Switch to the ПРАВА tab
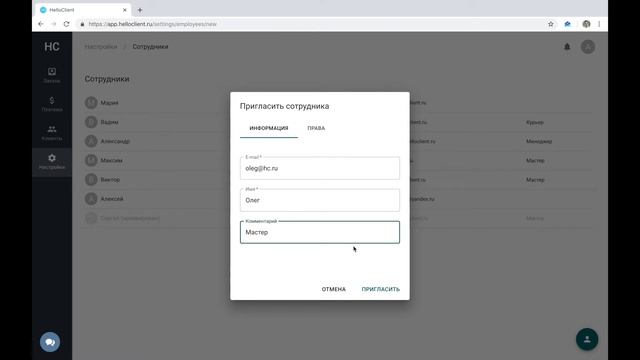This screenshot has width=640, height=360. pos(316,128)
